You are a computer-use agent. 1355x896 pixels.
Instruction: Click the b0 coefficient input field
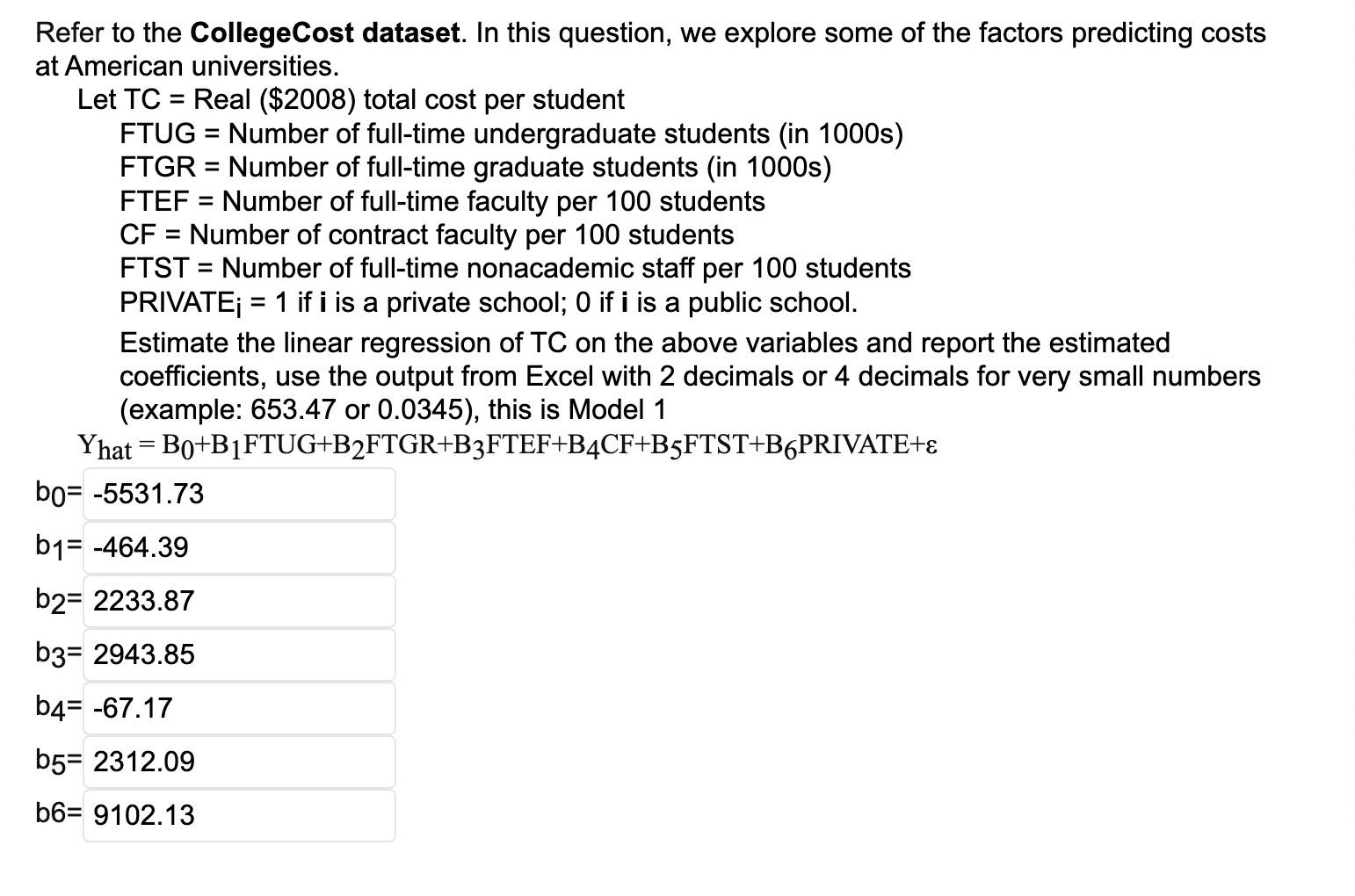pos(239,494)
